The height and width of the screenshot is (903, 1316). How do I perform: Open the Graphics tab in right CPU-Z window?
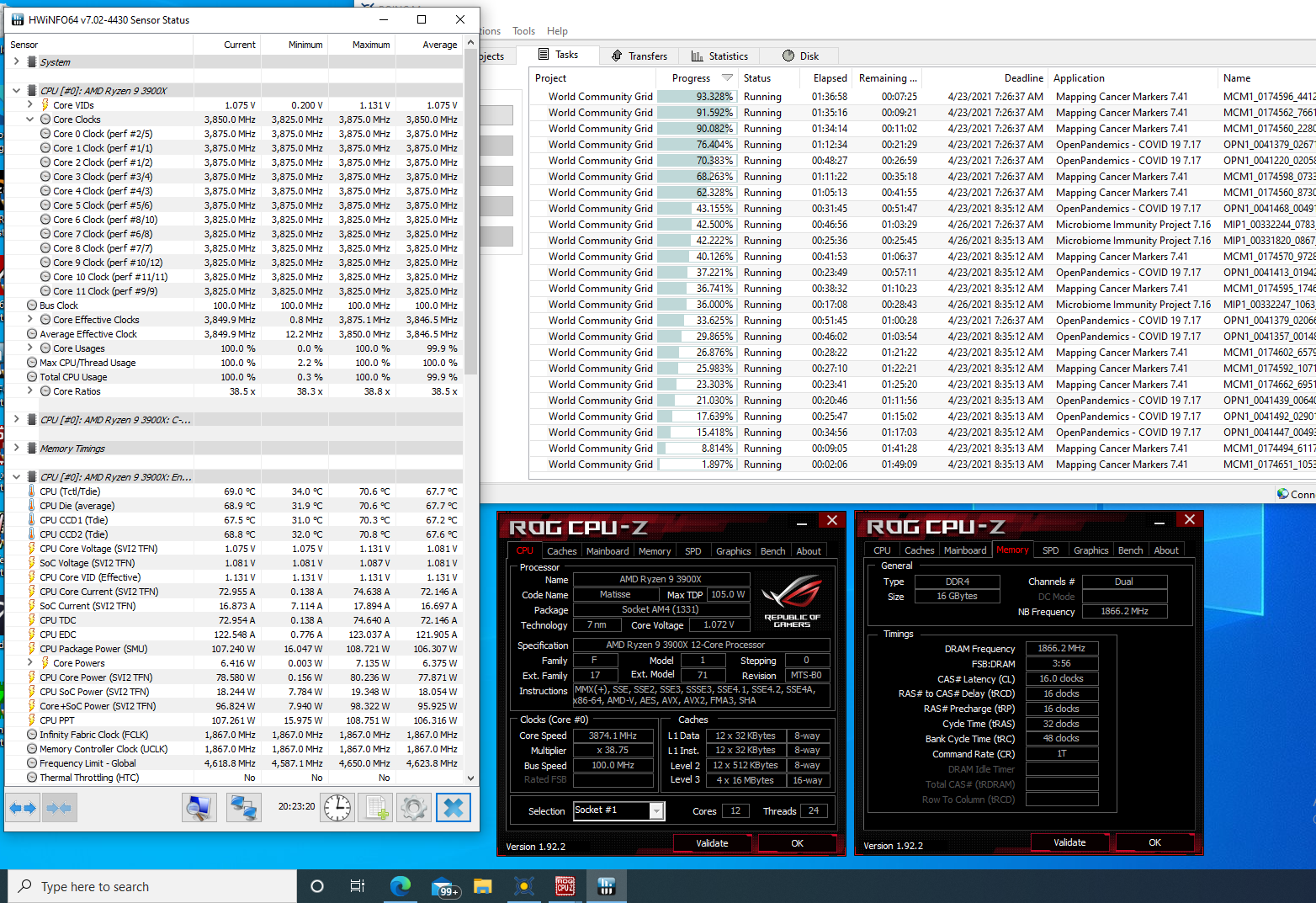point(1090,550)
